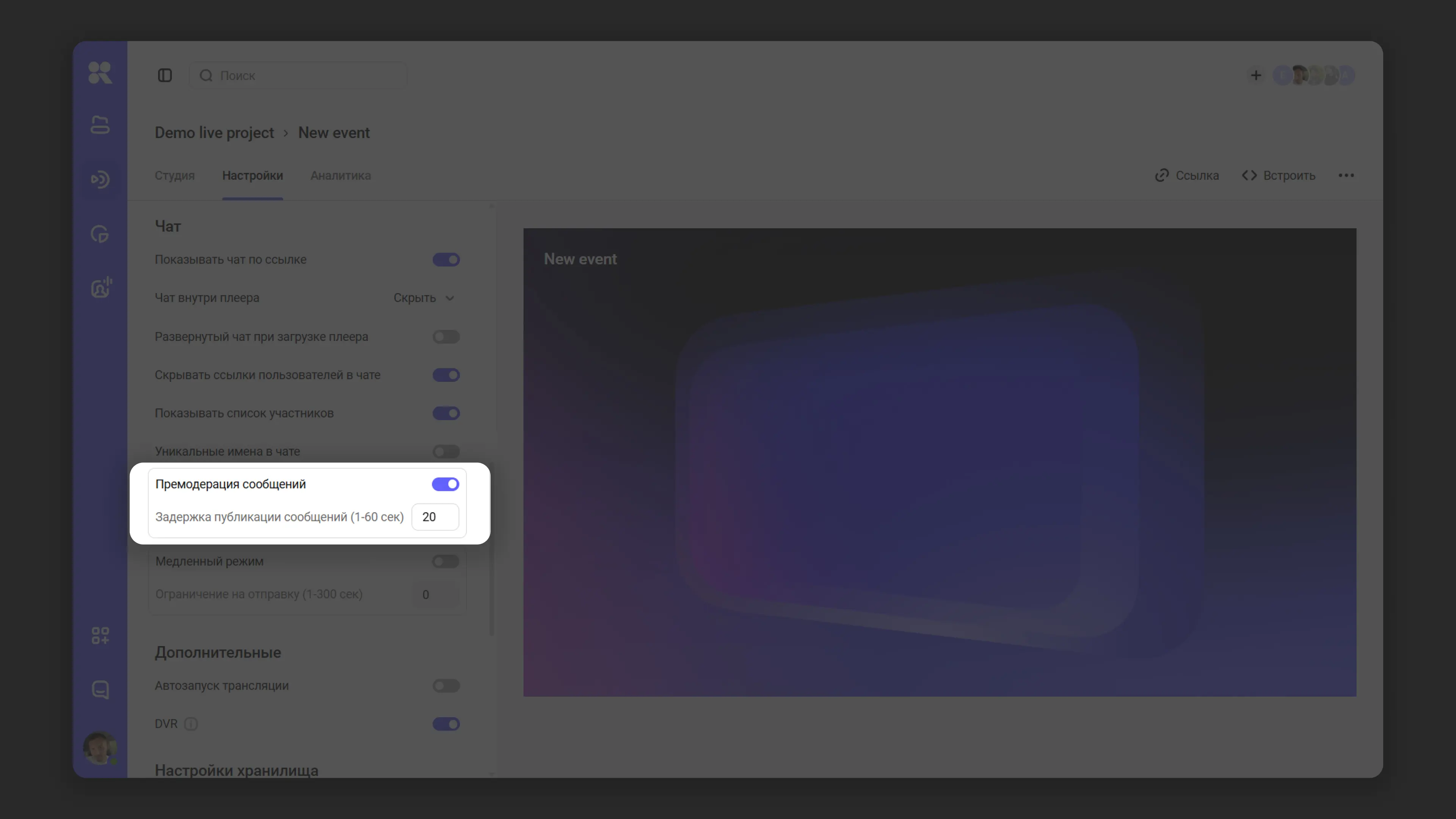The height and width of the screenshot is (819, 1456).
Task: Turn on Медленный режим toggle
Action: (x=446, y=561)
